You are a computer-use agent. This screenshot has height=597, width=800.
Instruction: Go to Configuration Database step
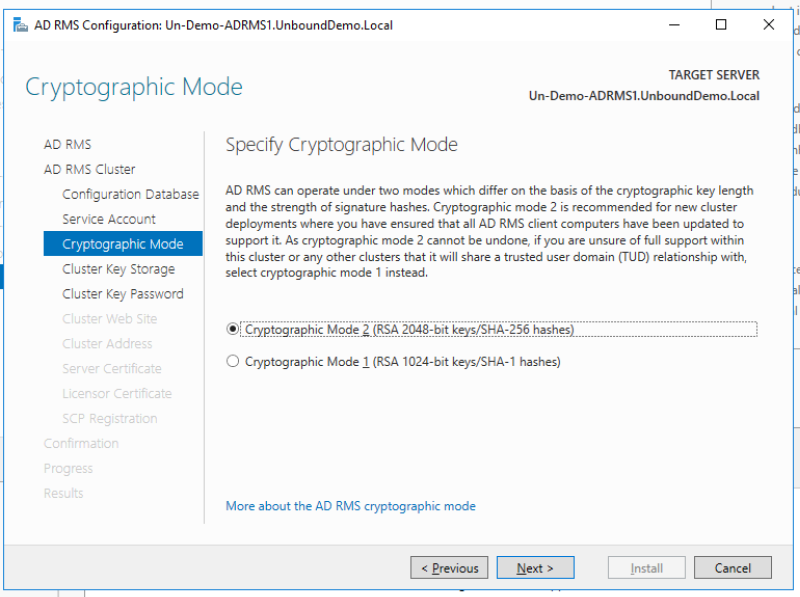[x=131, y=194]
